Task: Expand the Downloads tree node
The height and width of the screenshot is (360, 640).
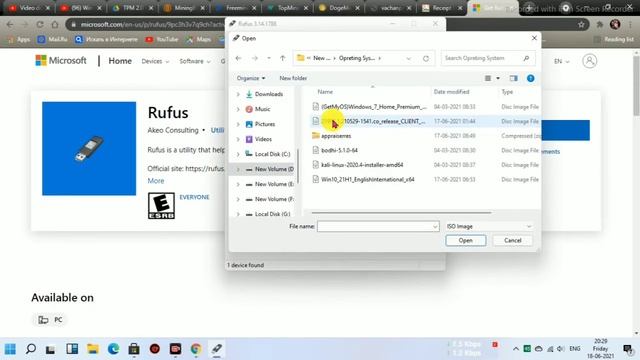Action: (x=238, y=94)
